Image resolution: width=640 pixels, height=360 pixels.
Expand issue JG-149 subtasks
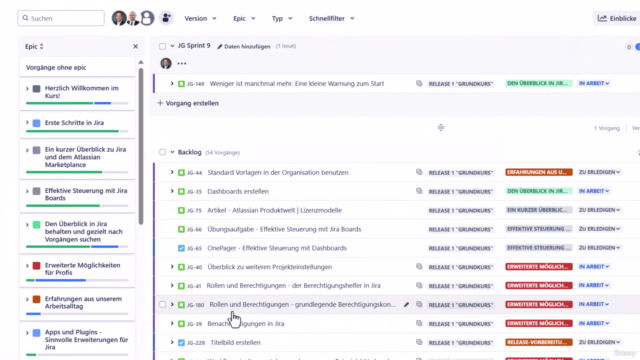point(172,83)
